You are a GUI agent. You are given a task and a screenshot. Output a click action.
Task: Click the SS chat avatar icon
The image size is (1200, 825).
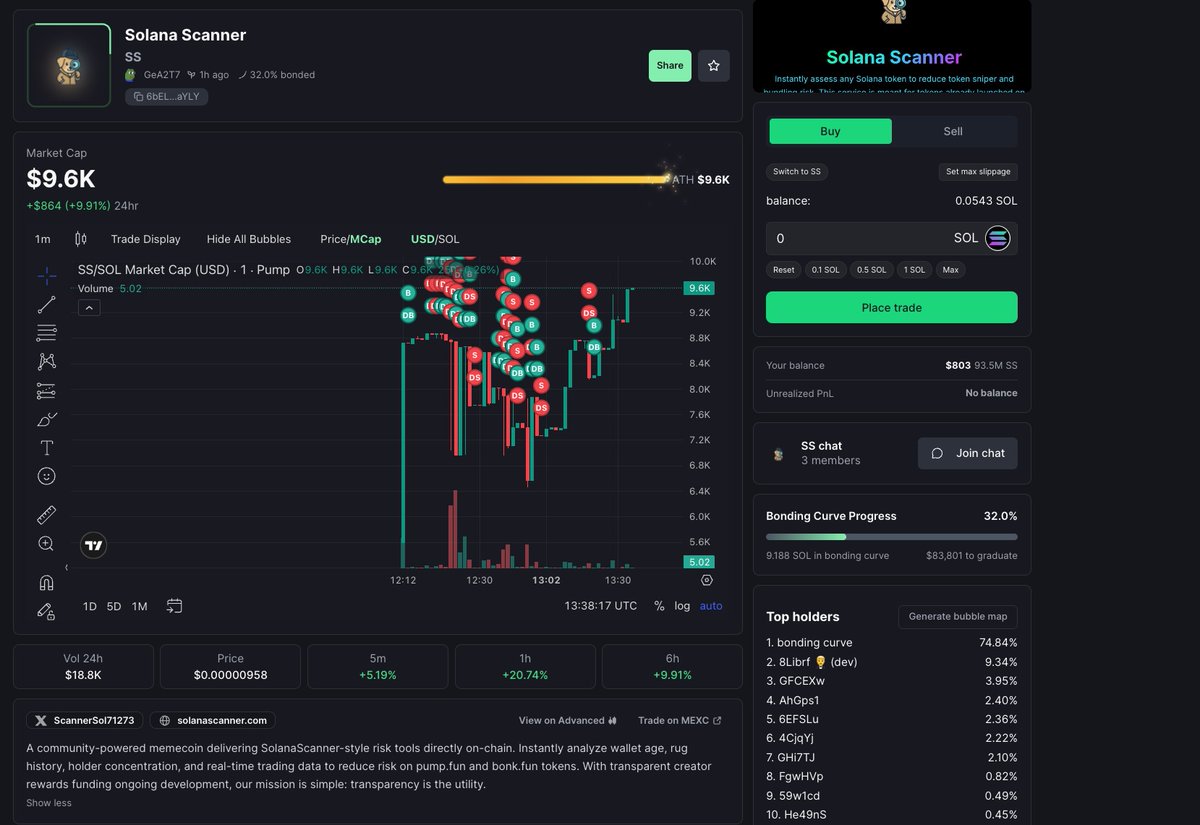(778, 453)
